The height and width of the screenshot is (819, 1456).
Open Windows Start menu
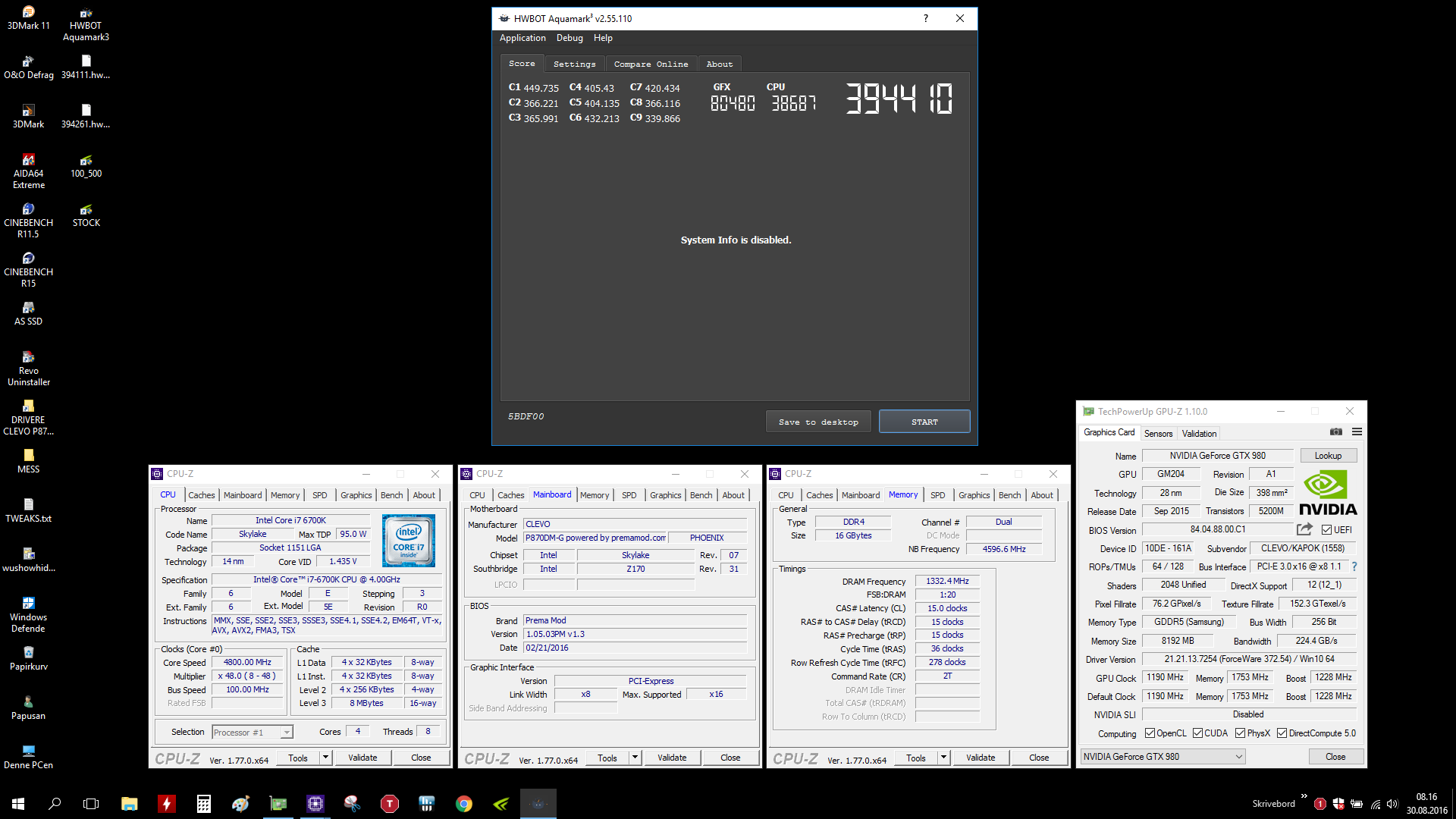(x=18, y=804)
